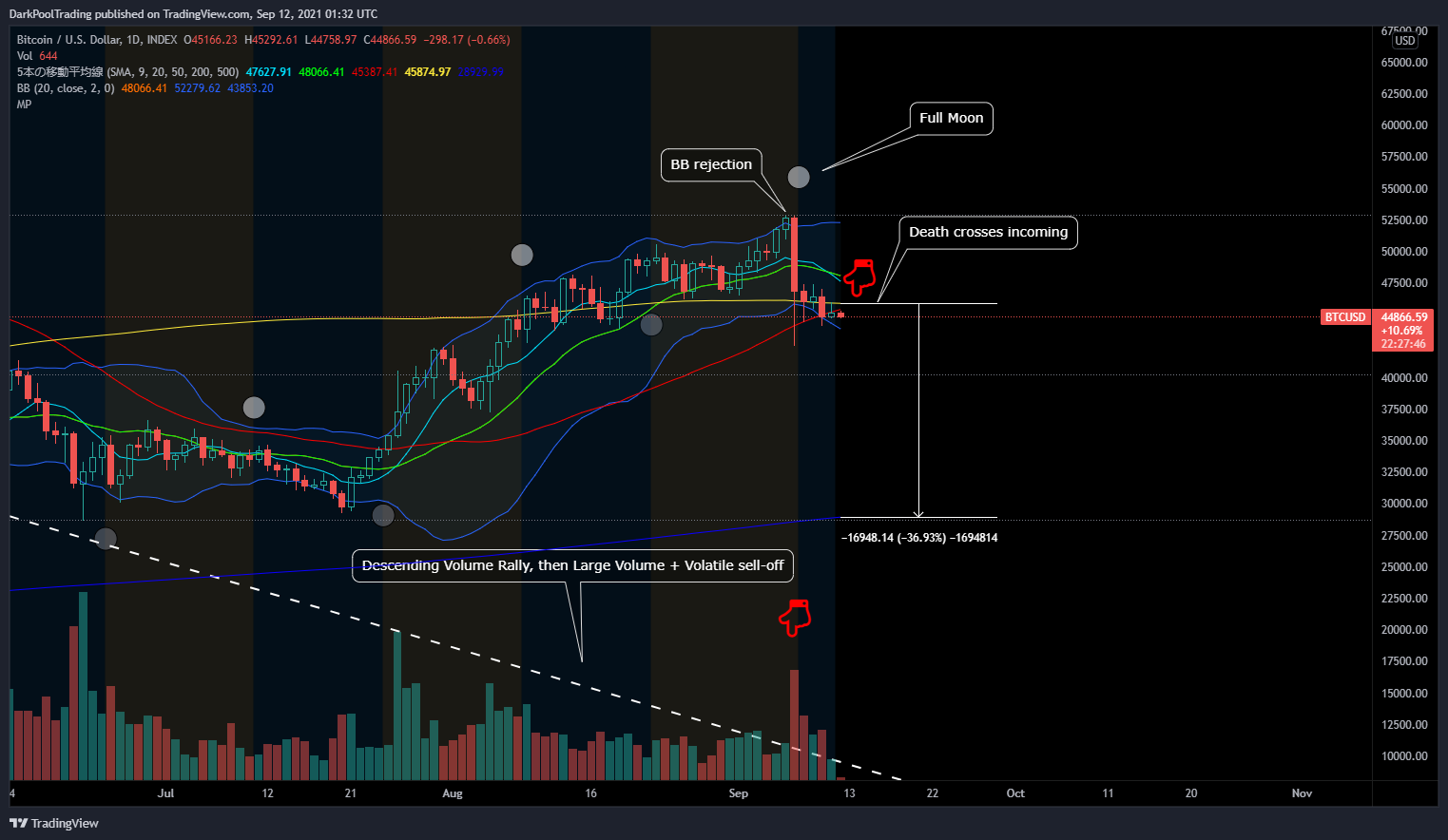Click the USD currency button on price axis
1448x840 pixels.
1405,41
